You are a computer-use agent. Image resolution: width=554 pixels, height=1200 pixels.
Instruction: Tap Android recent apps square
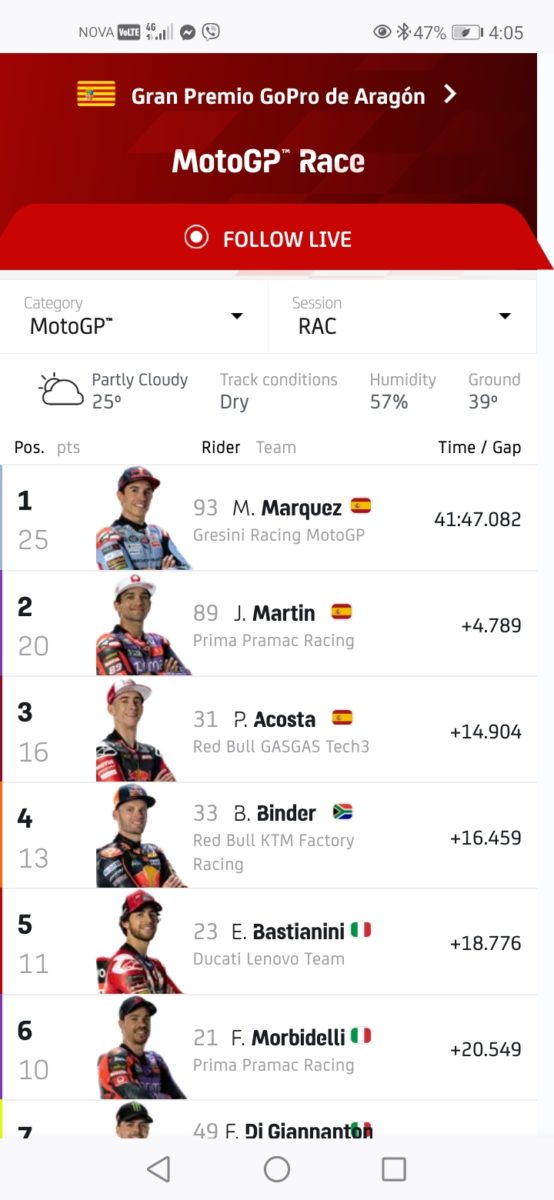pyautogui.click(x=394, y=1169)
